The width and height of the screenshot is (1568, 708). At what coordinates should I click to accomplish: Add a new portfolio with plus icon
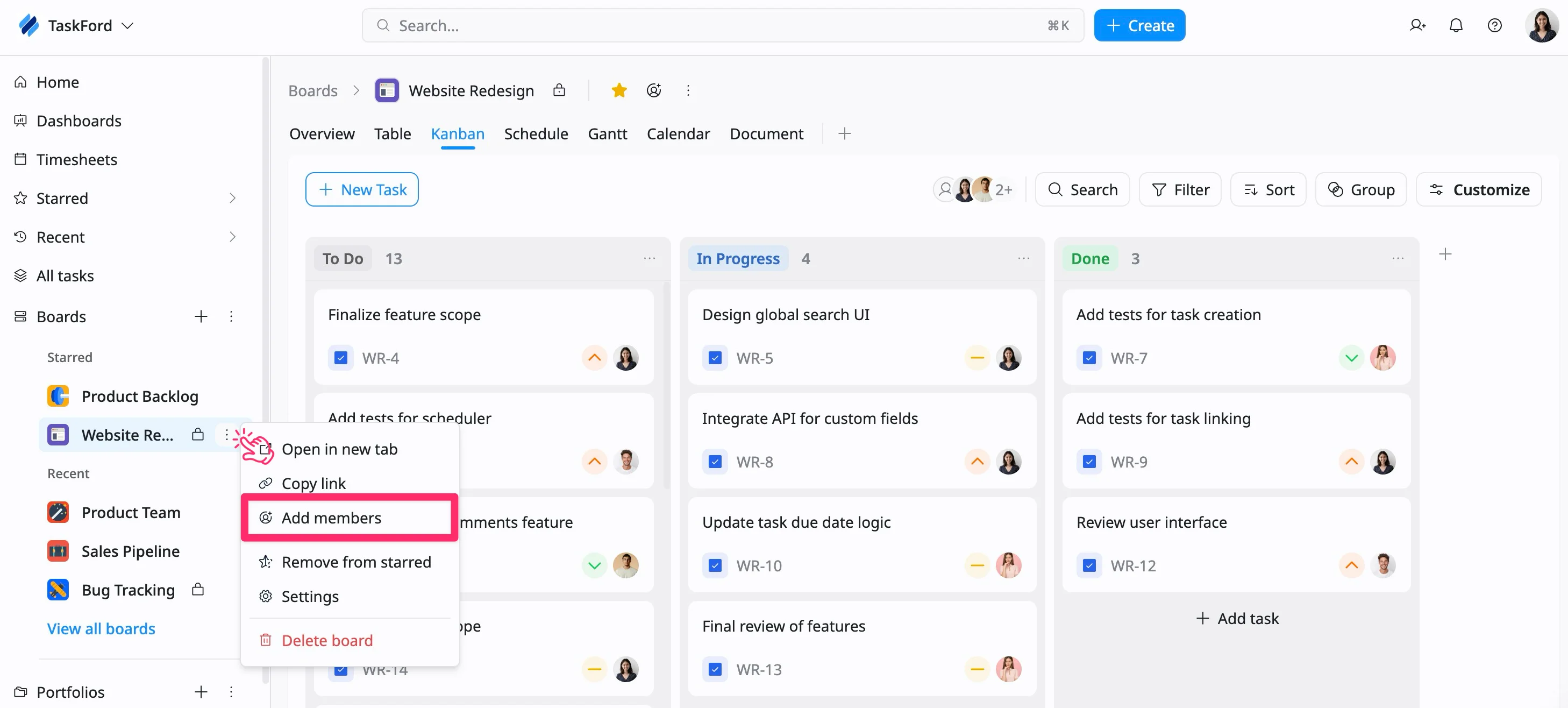point(201,691)
